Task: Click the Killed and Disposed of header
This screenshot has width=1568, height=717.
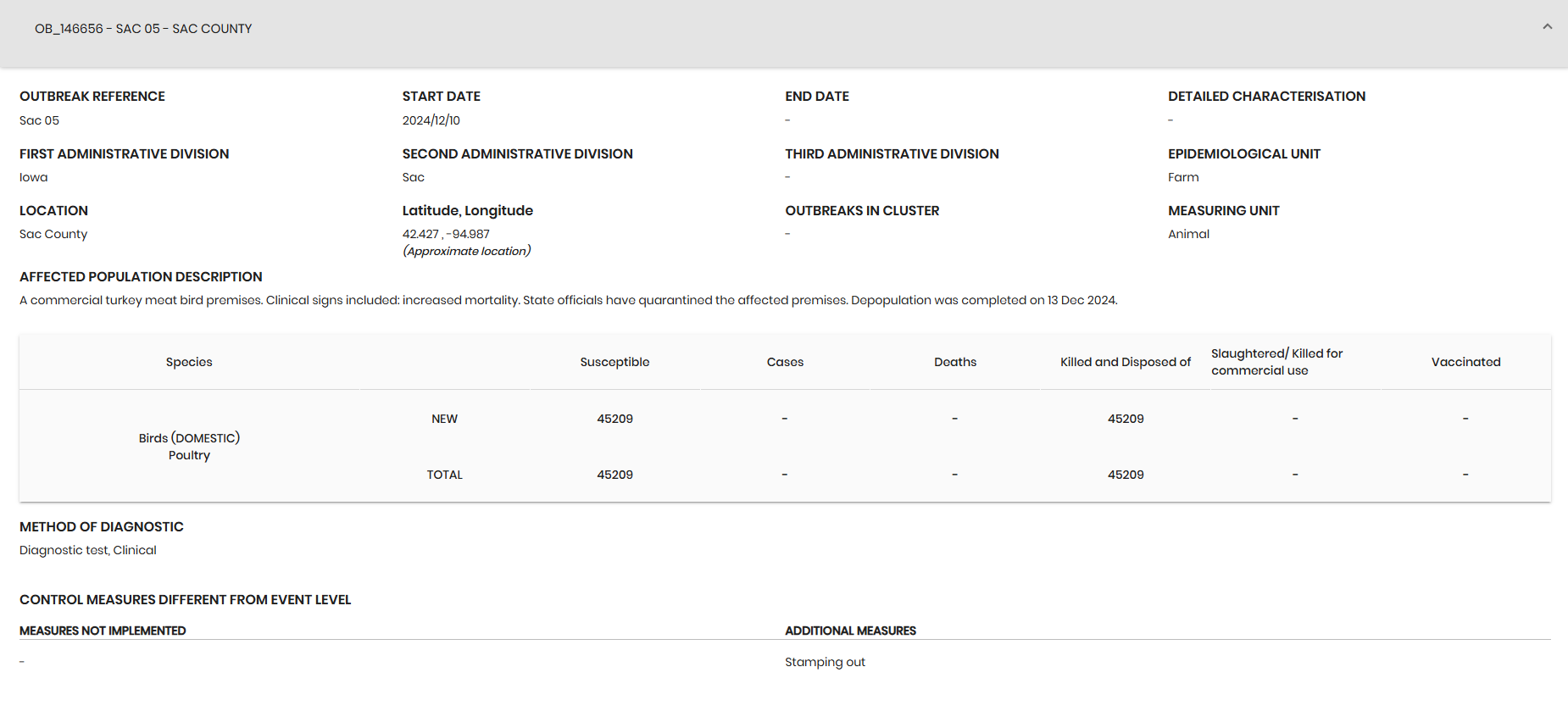Action: pyautogui.click(x=1126, y=362)
